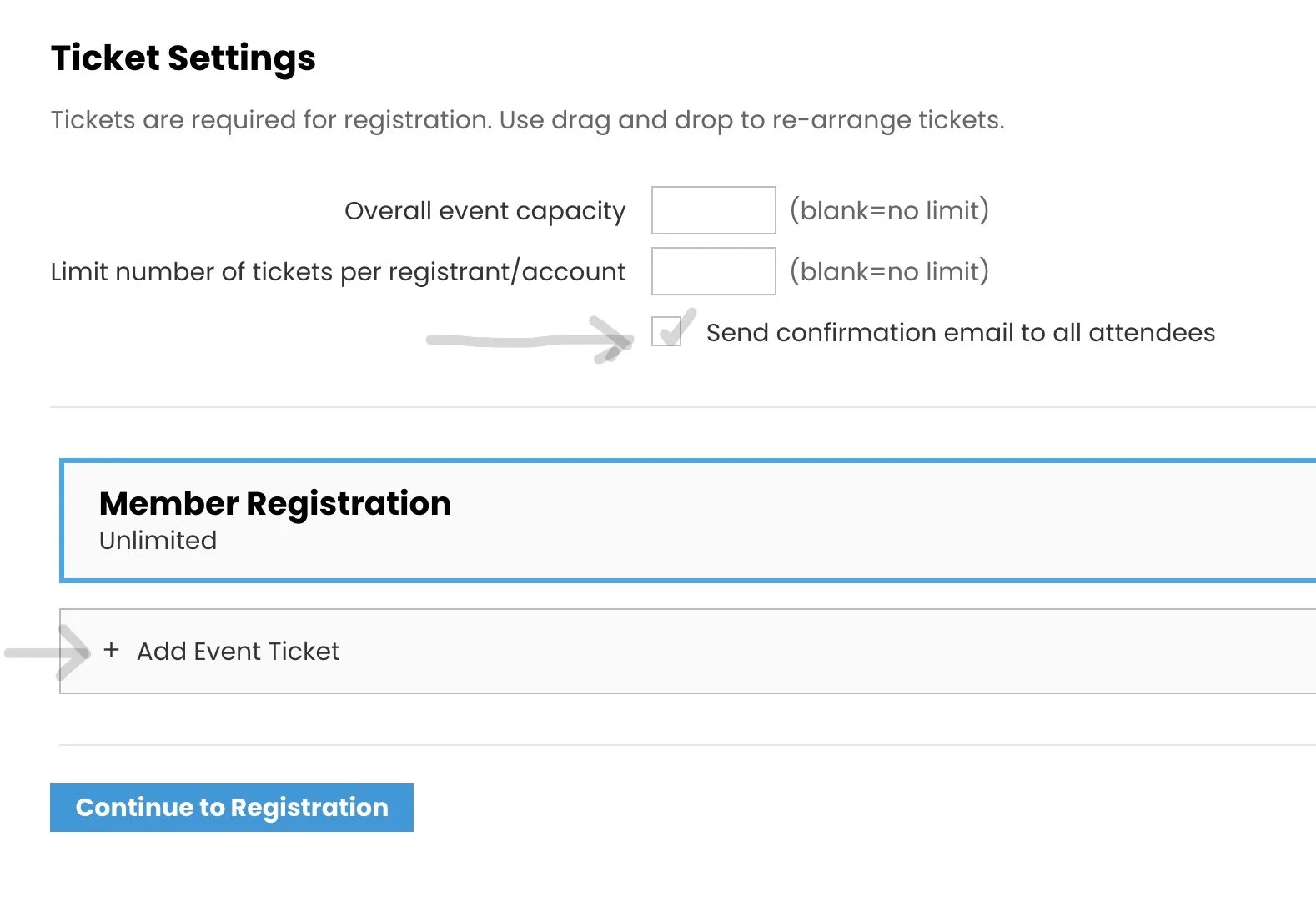1316x922 pixels.
Task: Click the plus icon beside Add Event Ticket
Action: pyautogui.click(x=112, y=650)
